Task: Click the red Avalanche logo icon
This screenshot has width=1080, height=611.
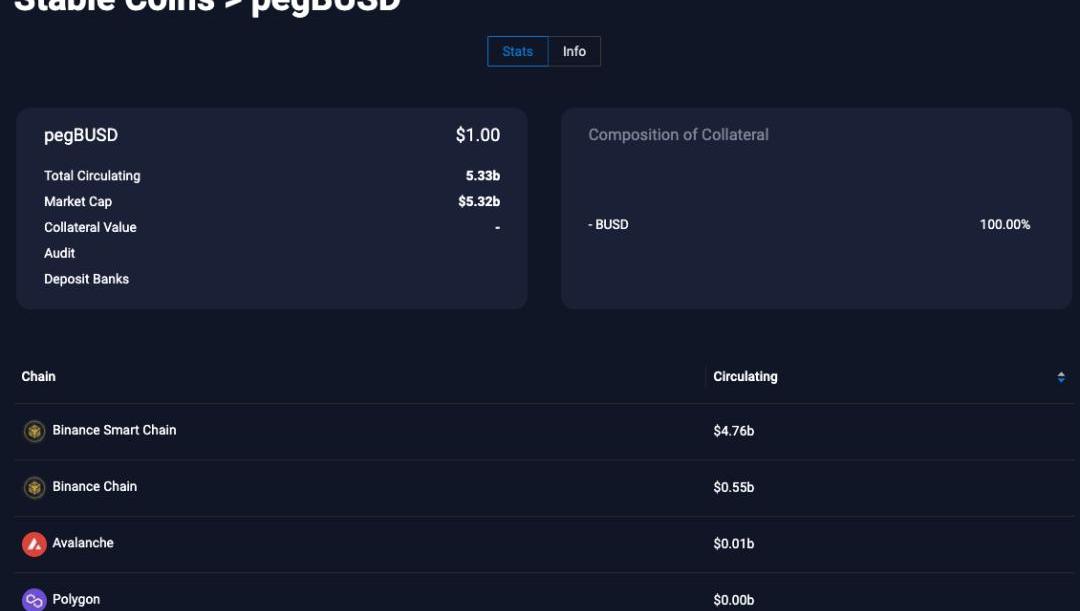Action: 35,544
